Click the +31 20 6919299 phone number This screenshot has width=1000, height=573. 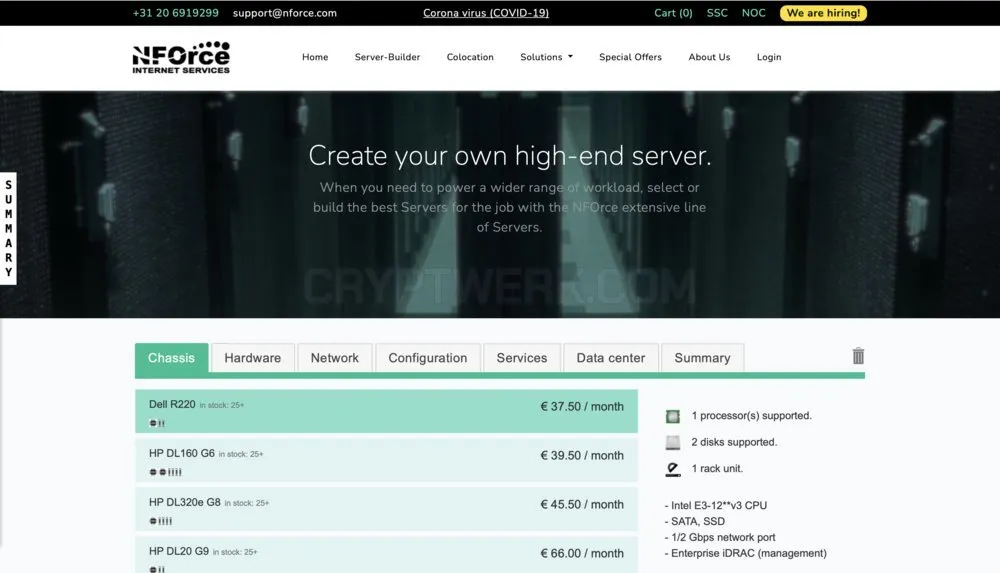tap(175, 13)
